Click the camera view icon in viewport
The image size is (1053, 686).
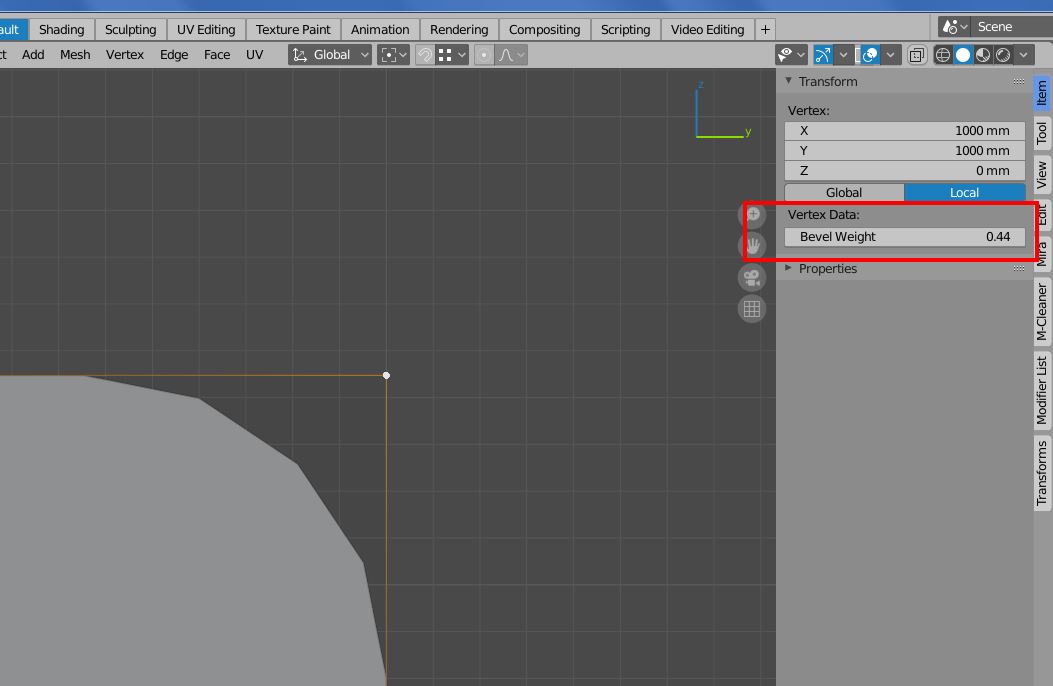(752, 277)
